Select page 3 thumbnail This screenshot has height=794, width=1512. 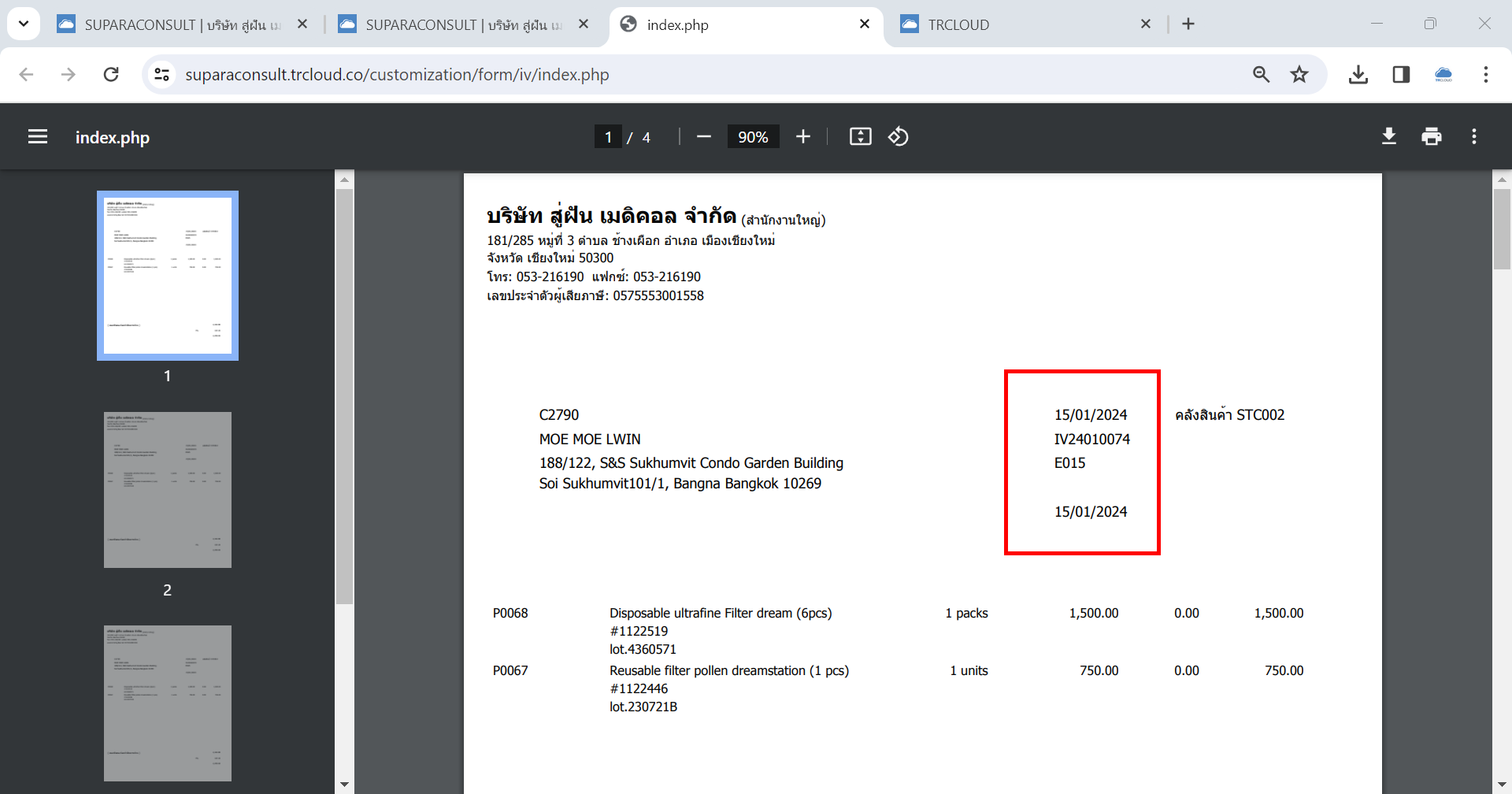click(168, 703)
